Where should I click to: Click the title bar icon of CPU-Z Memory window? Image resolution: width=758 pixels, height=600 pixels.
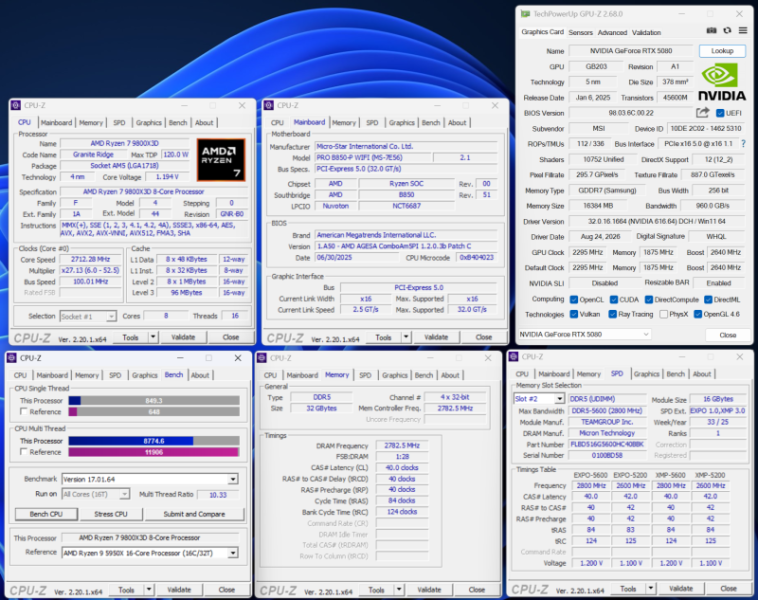[262, 358]
